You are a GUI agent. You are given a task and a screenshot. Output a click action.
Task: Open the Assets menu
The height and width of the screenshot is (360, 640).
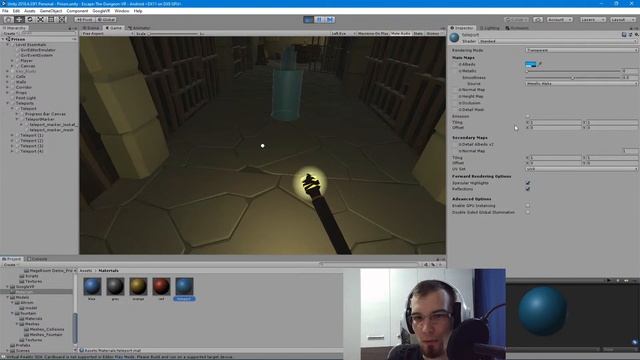pos(29,11)
